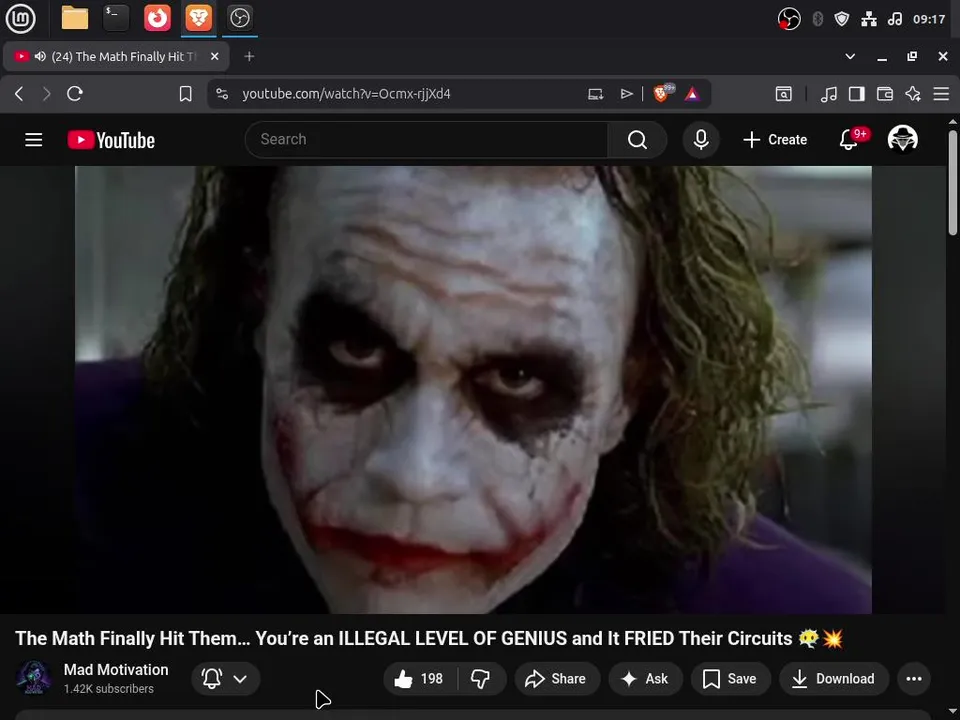Share this video
Viewport: 960px width, 720px height.
point(557,678)
